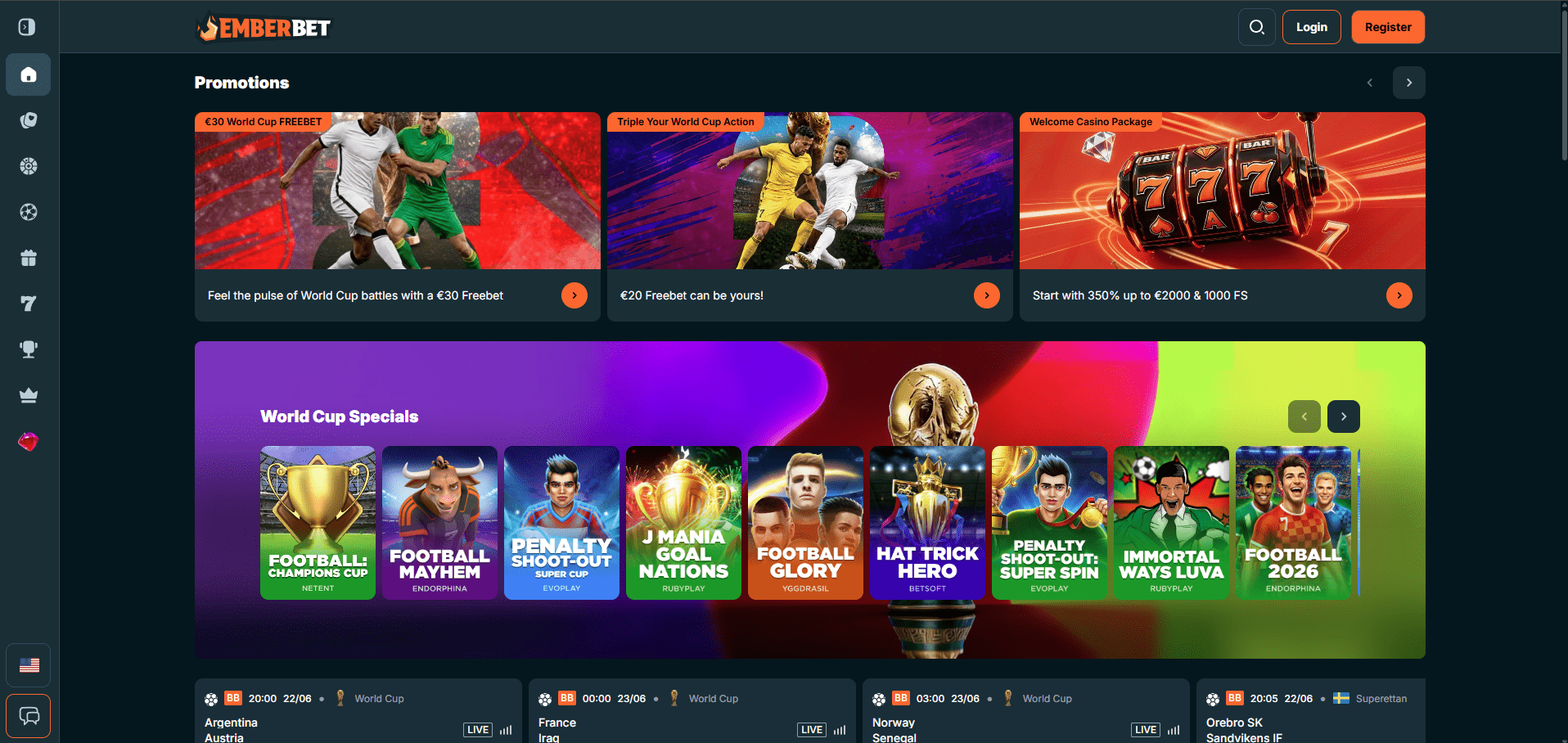Viewport: 1568px width, 743px height.
Task: Open the trophy tournaments icon in the sidebar
Action: pyautogui.click(x=29, y=350)
